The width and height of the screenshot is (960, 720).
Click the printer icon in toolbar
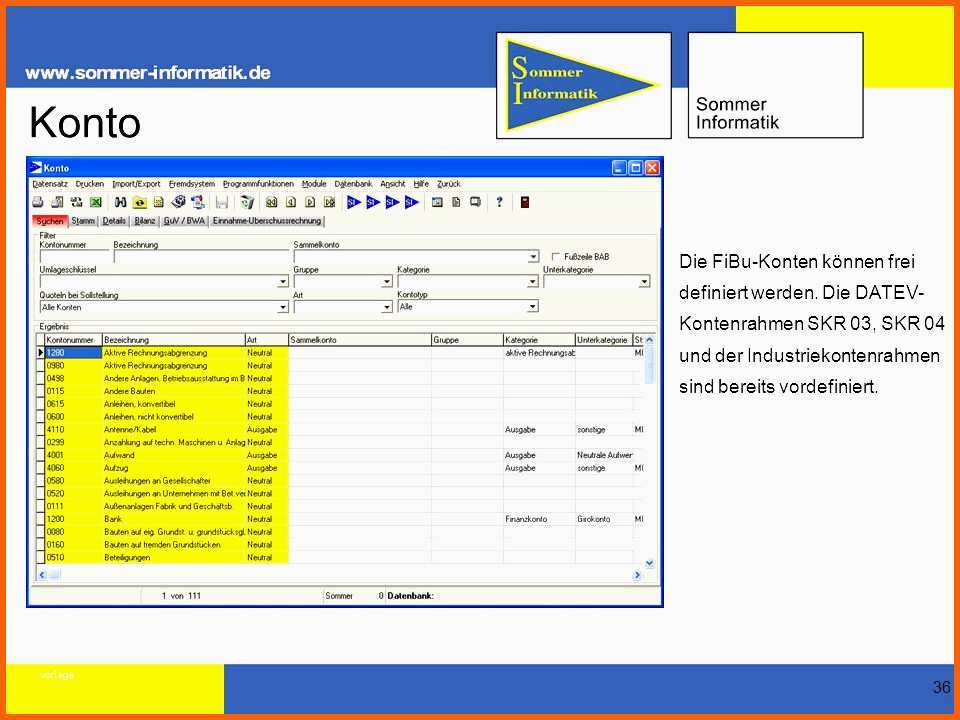(38, 202)
